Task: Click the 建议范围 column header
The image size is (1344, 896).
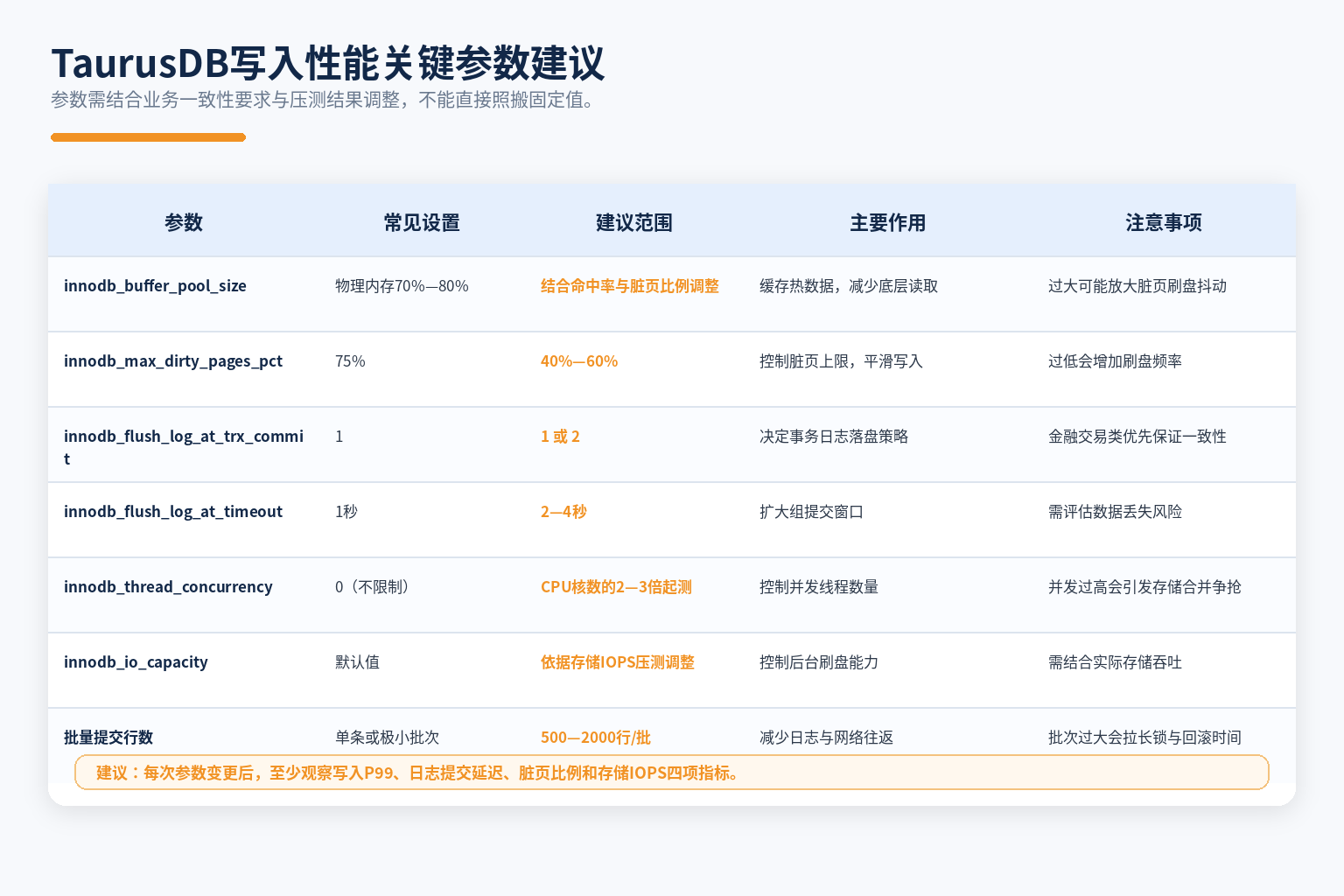Action: [634, 222]
